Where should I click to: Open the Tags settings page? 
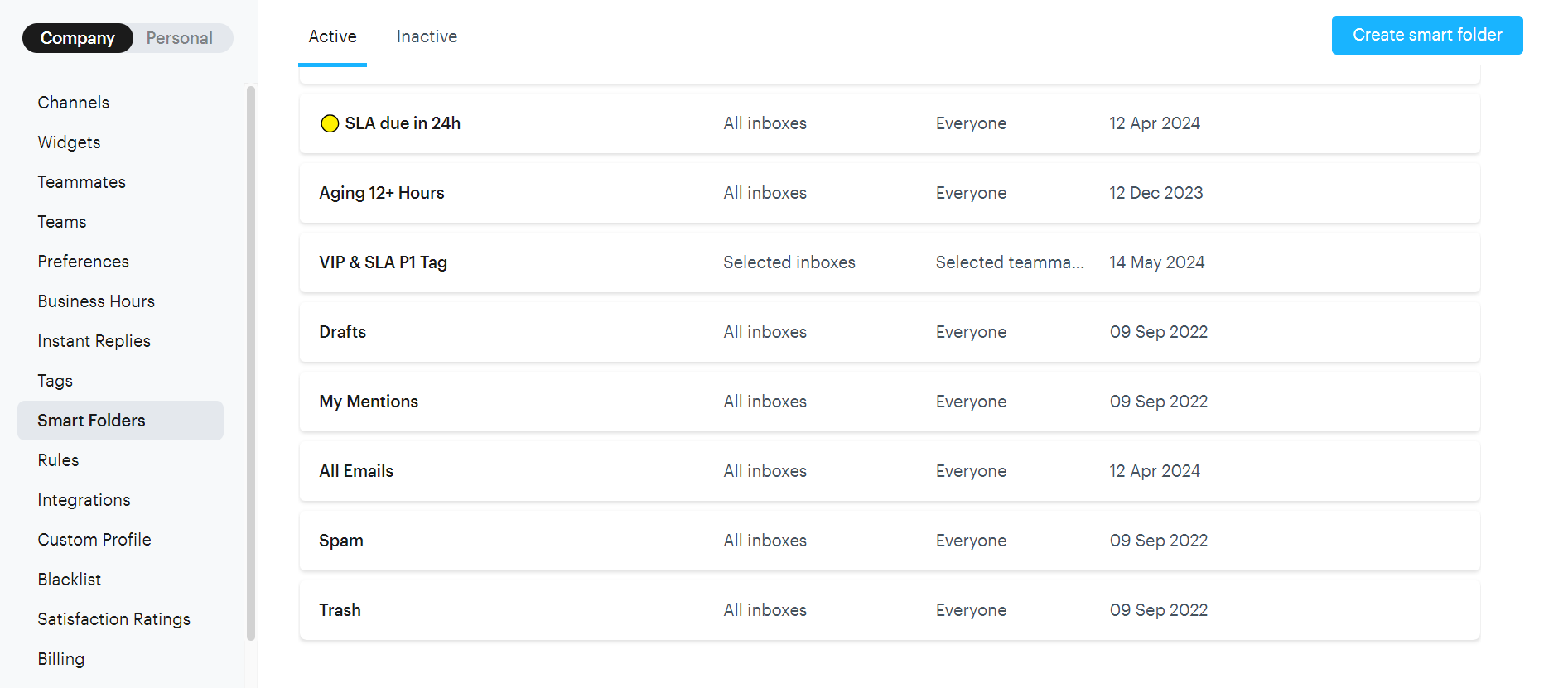pyautogui.click(x=55, y=381)
